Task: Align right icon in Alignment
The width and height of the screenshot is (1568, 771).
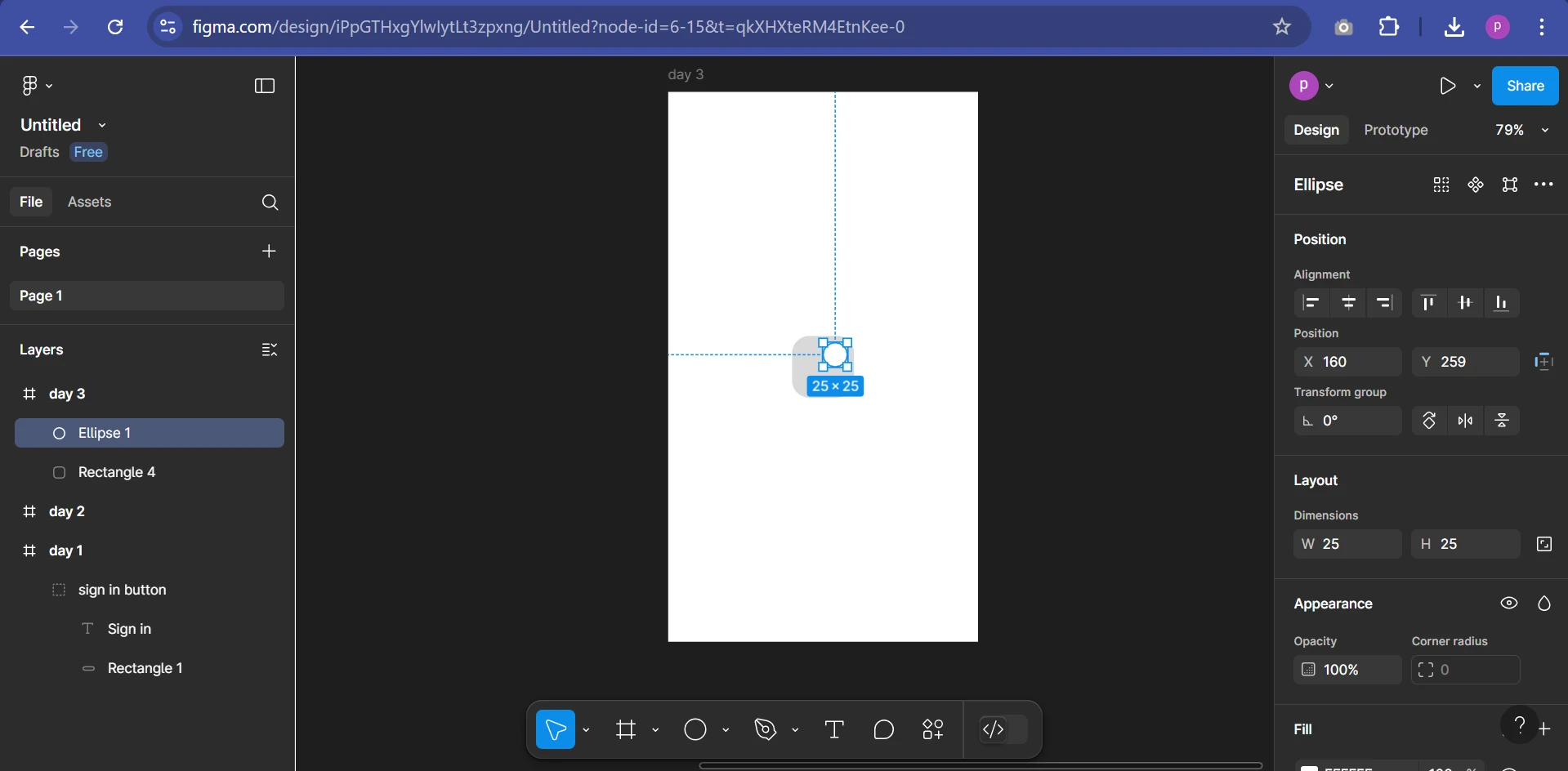Action: (1384, 303)
